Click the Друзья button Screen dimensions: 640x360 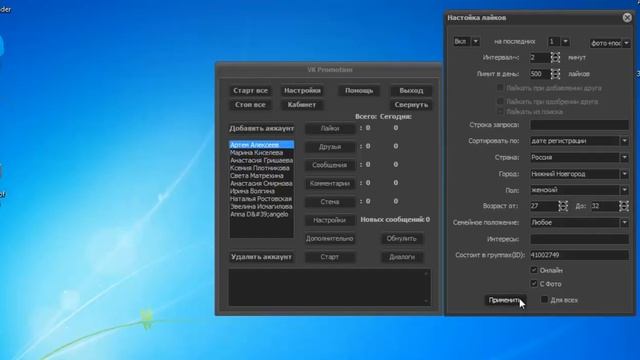pyautogui.click(x=330, y=147)
